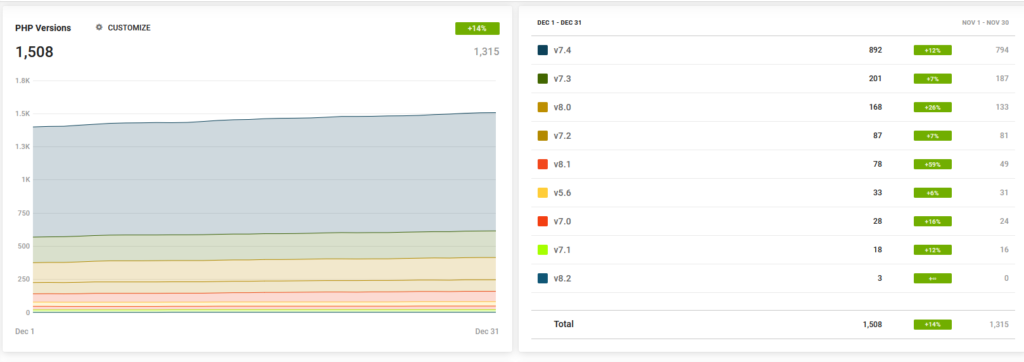Click the v7.2 version label
Image resolution: width=1024 pixels, height=362 pixels.
coord(562,136)
